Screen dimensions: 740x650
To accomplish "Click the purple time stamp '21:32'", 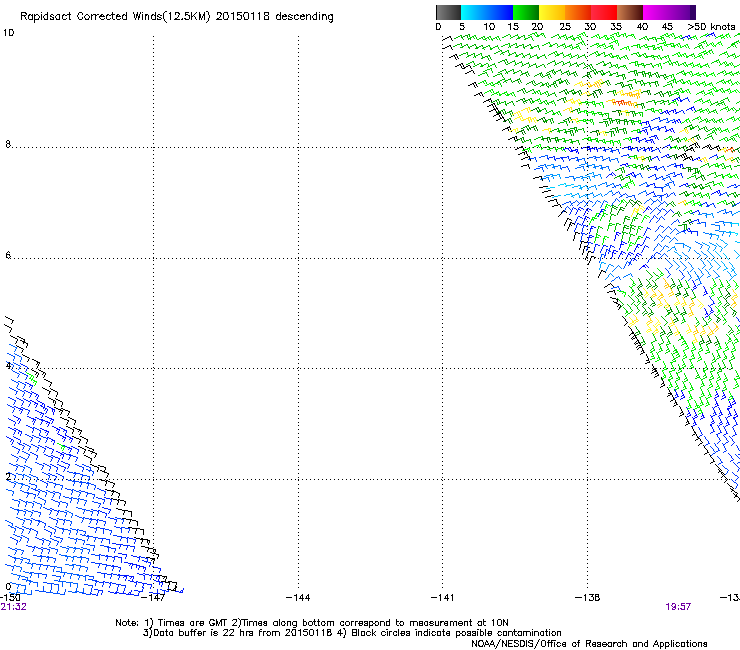I will point(13,607).
